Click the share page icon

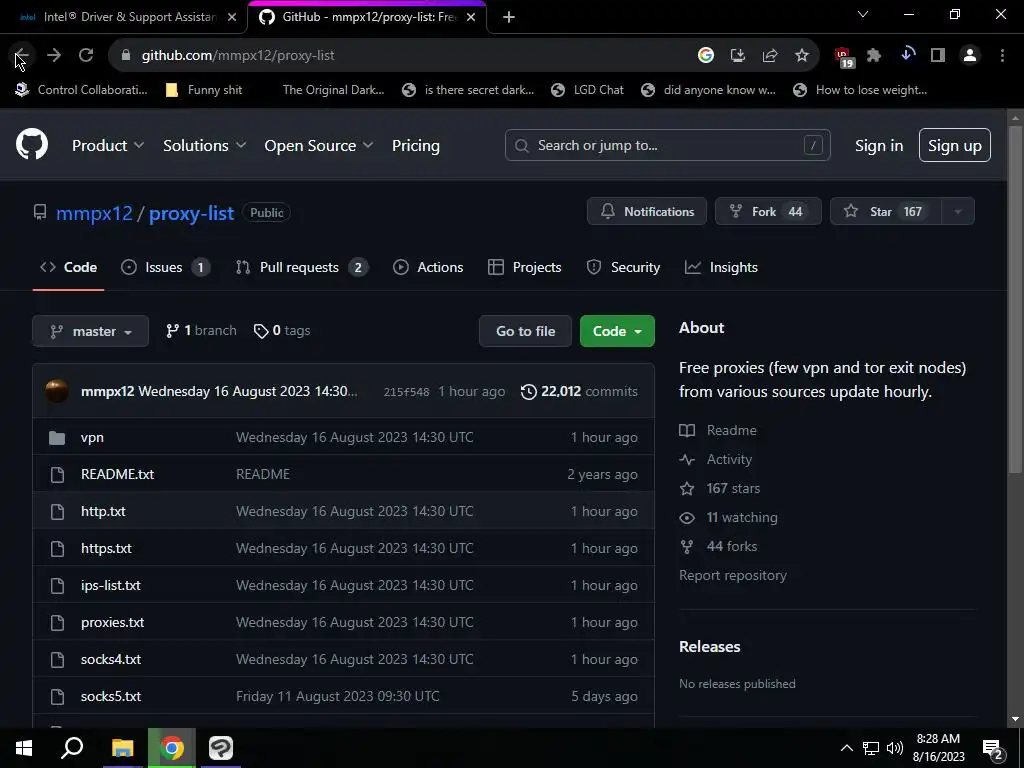tap(770, 56)
